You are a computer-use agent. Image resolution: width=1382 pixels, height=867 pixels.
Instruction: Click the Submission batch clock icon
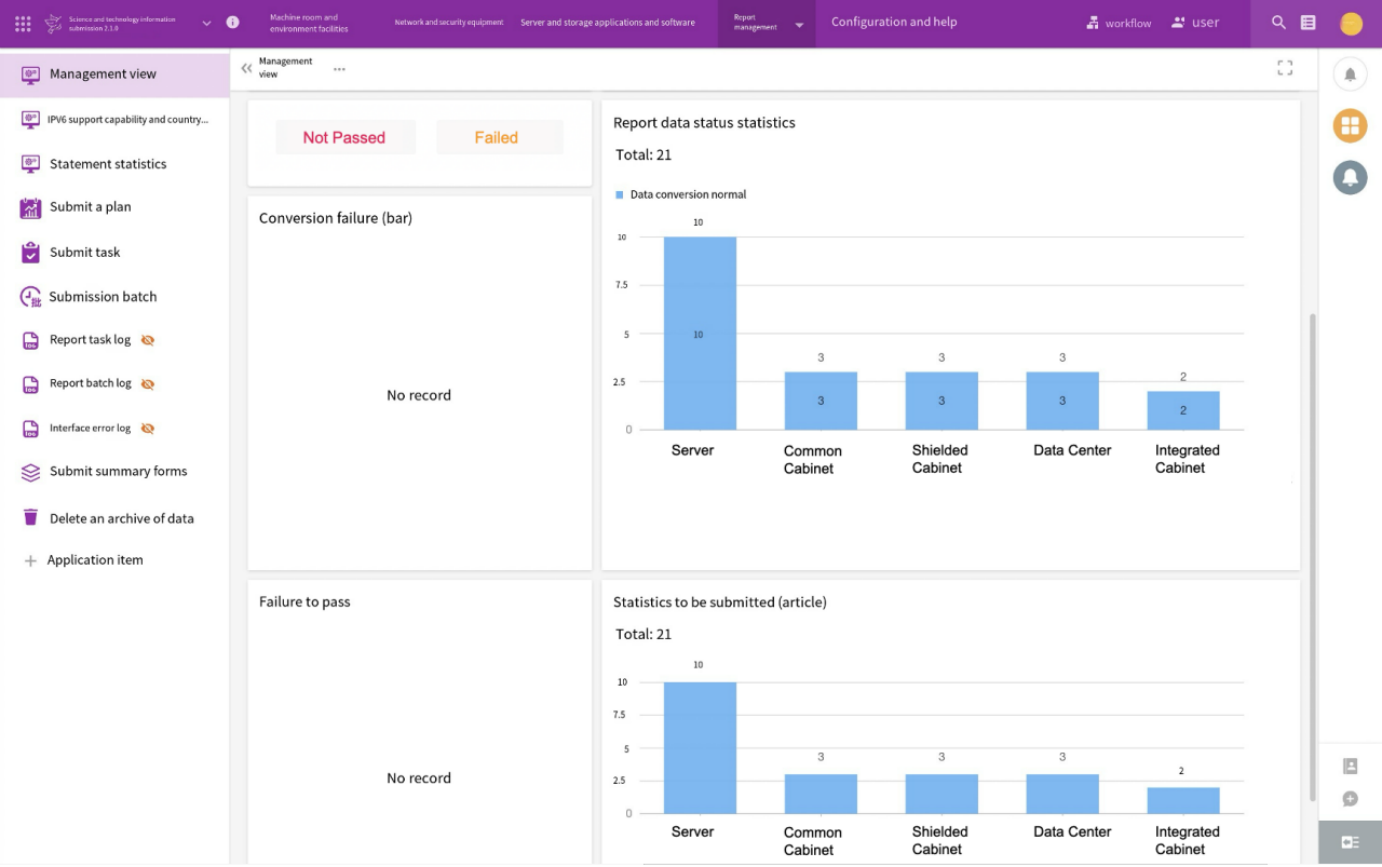[30, 297]
